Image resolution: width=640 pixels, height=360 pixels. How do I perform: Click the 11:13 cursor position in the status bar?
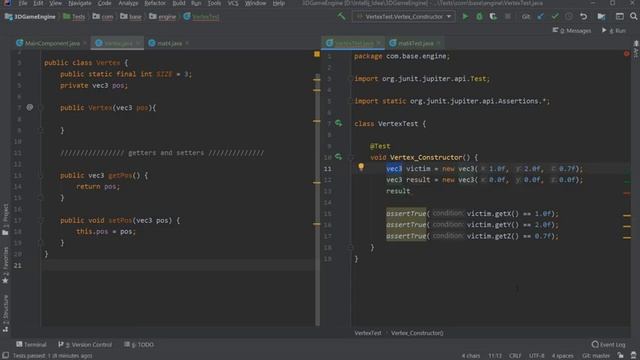[x=495, y=356]
